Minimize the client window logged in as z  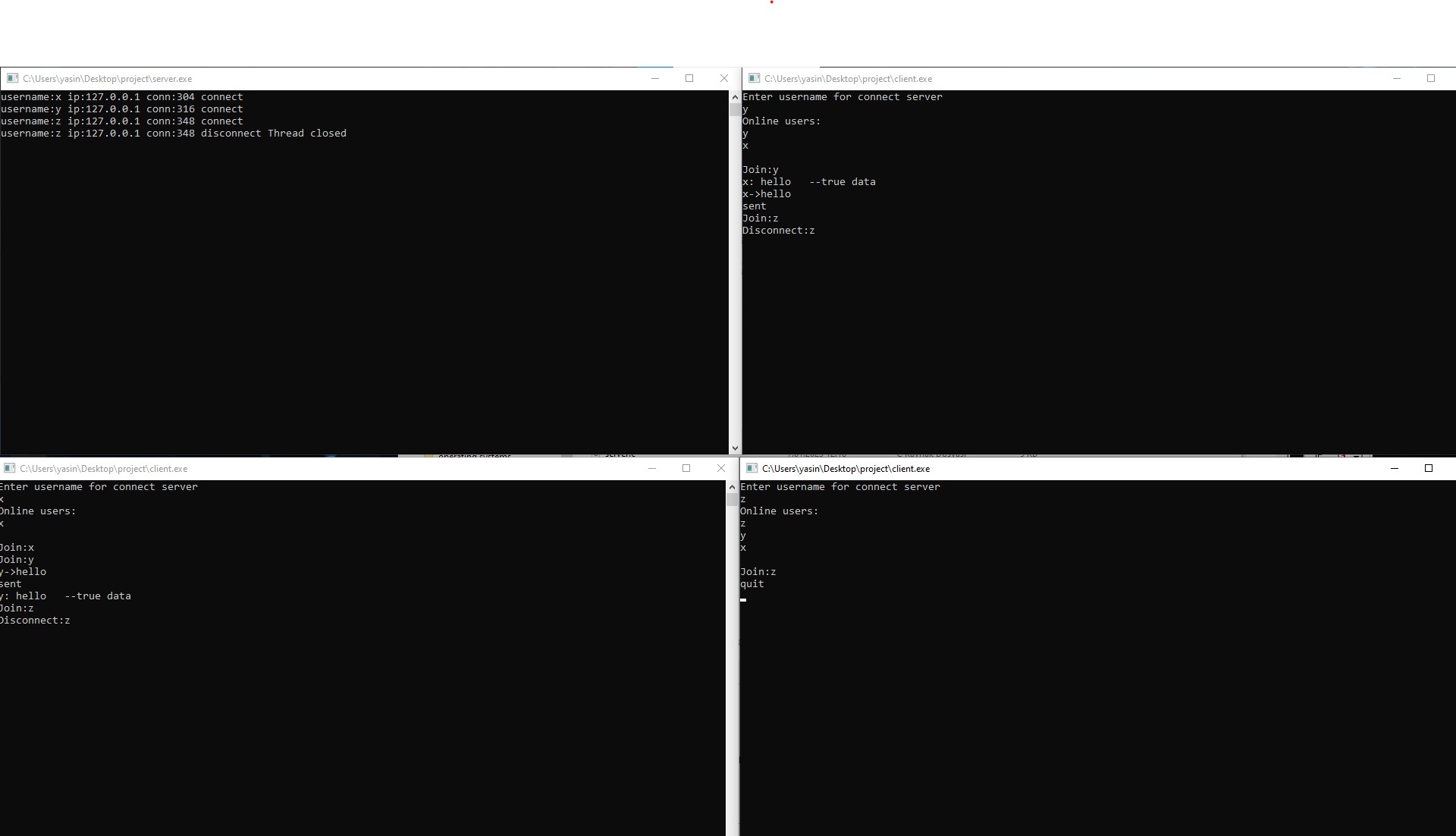1394,468
